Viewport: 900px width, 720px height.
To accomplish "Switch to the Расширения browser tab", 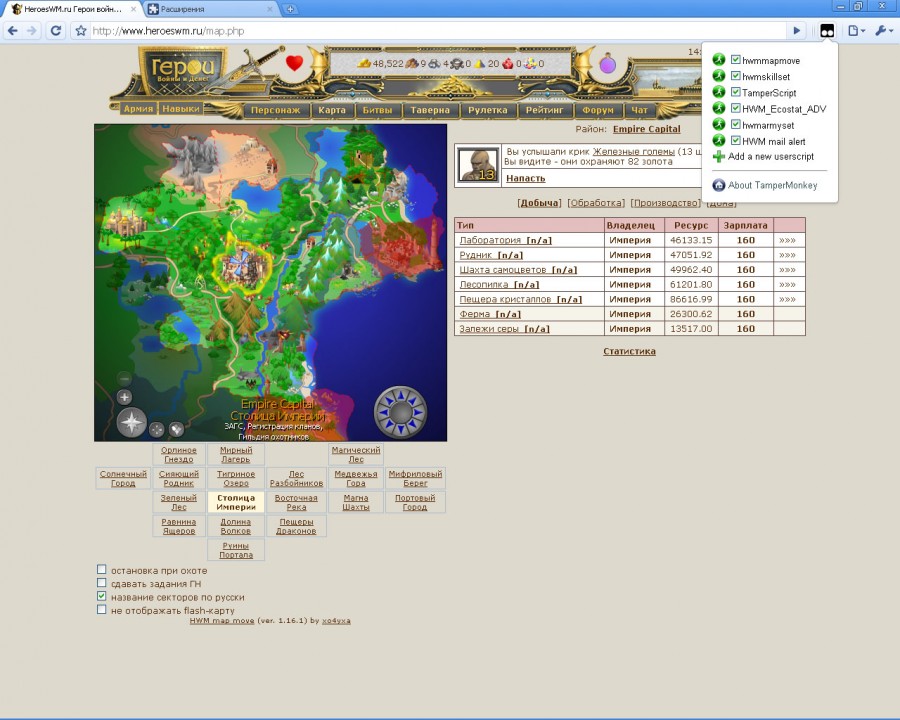I will [x=210, y=9].
